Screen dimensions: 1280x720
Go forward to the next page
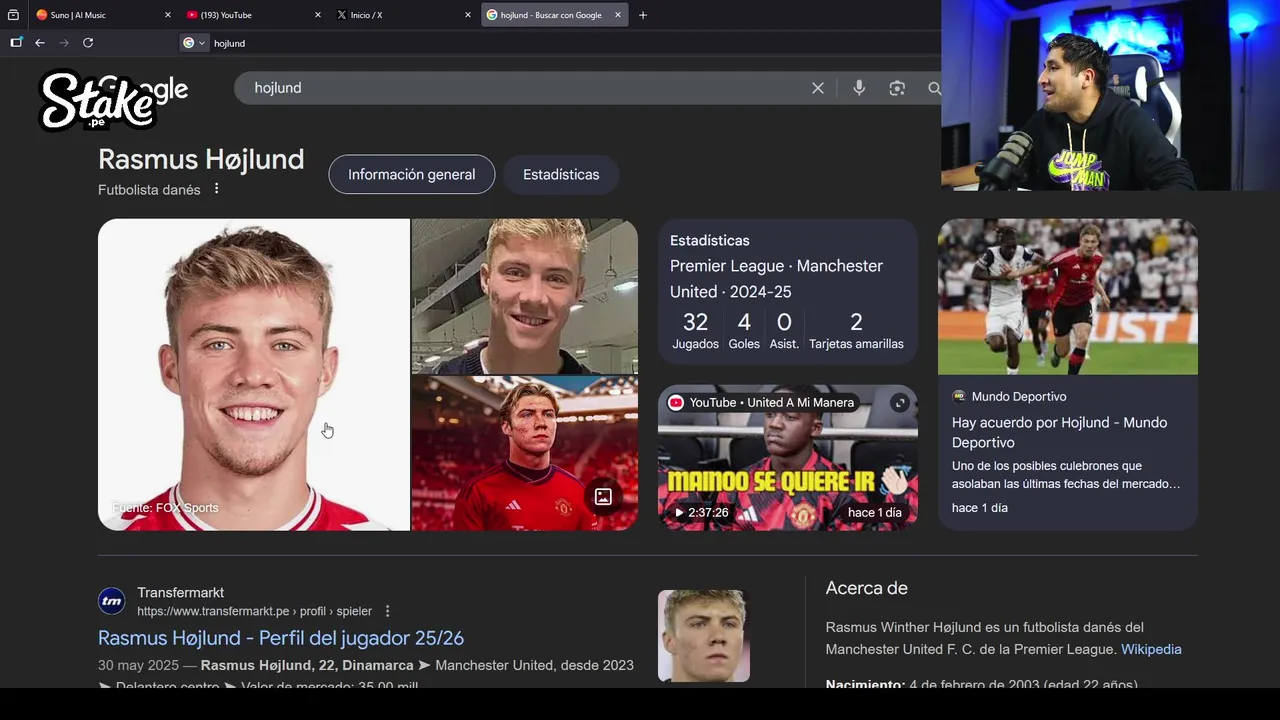click(x=64, y=43)
